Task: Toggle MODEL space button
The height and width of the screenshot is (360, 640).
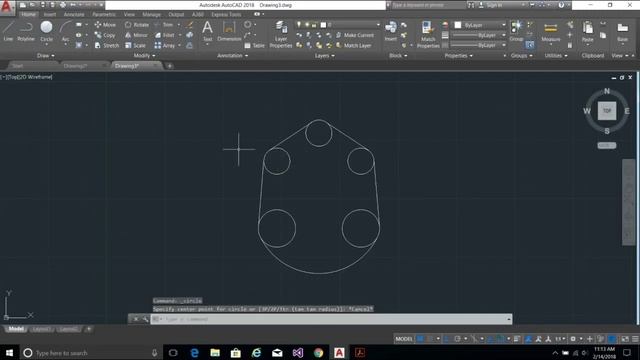Action: 404,339
